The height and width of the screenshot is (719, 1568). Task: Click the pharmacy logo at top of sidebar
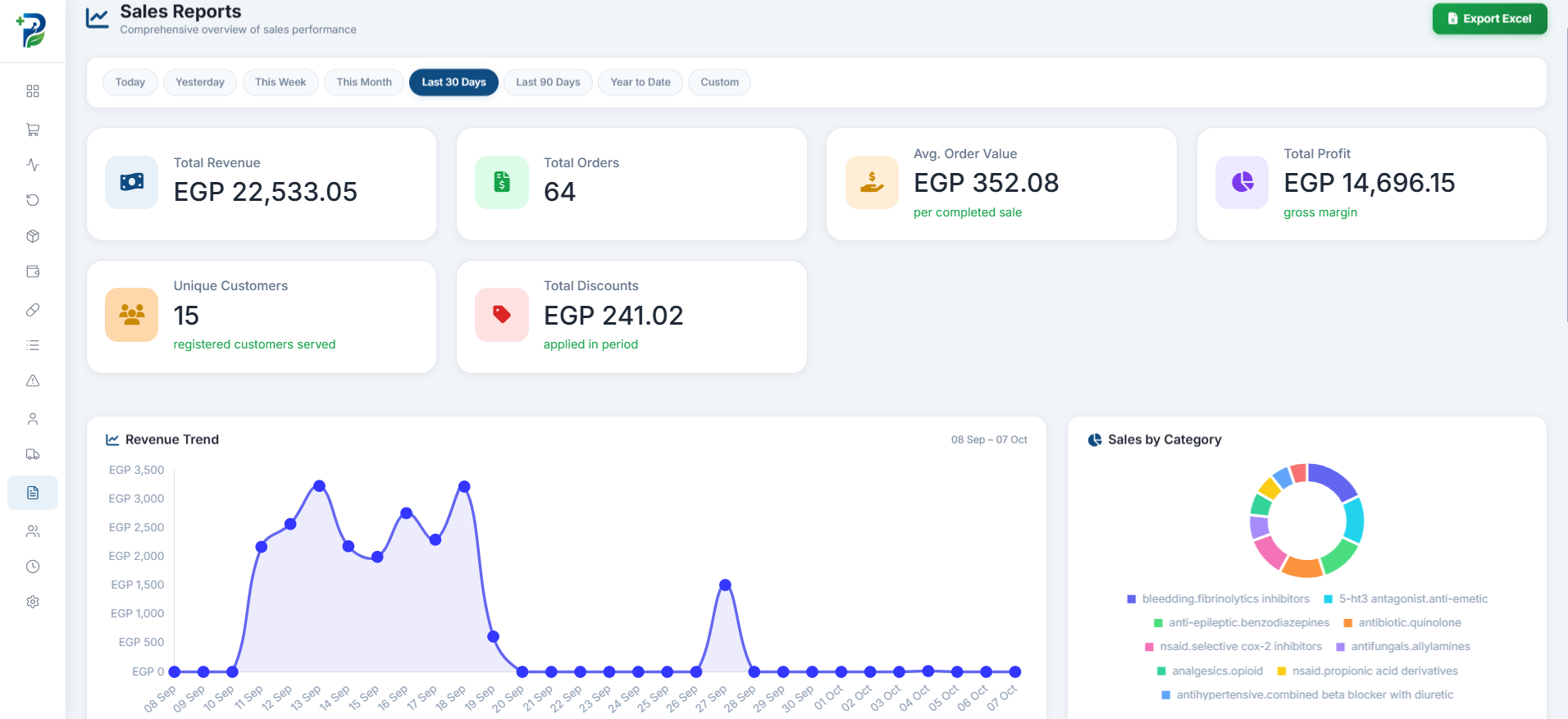pos(32,30)
